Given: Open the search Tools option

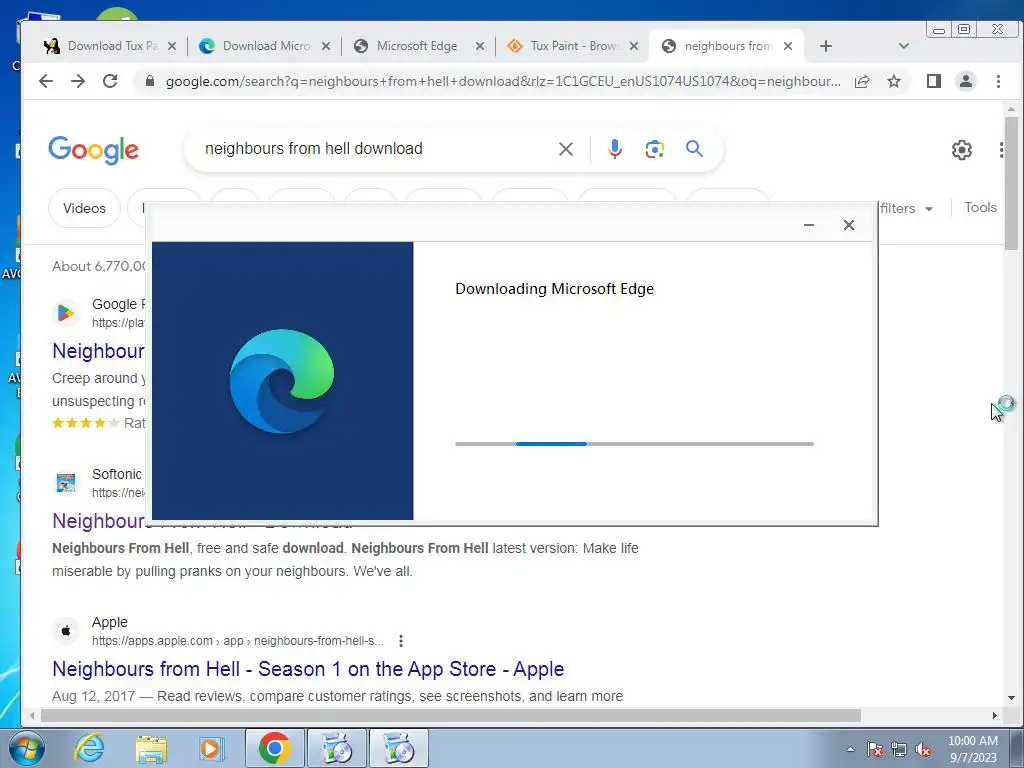Looking at the screenshot, I should tap(980, 208).
